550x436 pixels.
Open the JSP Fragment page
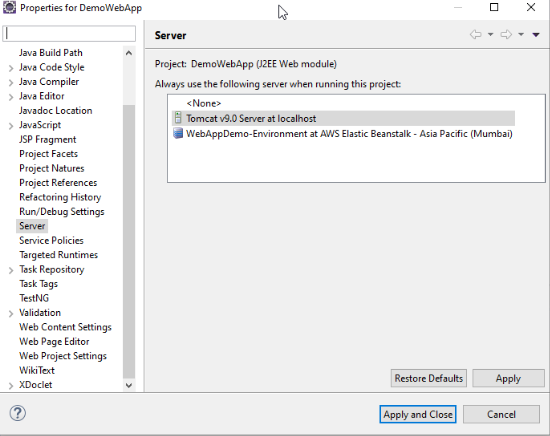[47, 139]
